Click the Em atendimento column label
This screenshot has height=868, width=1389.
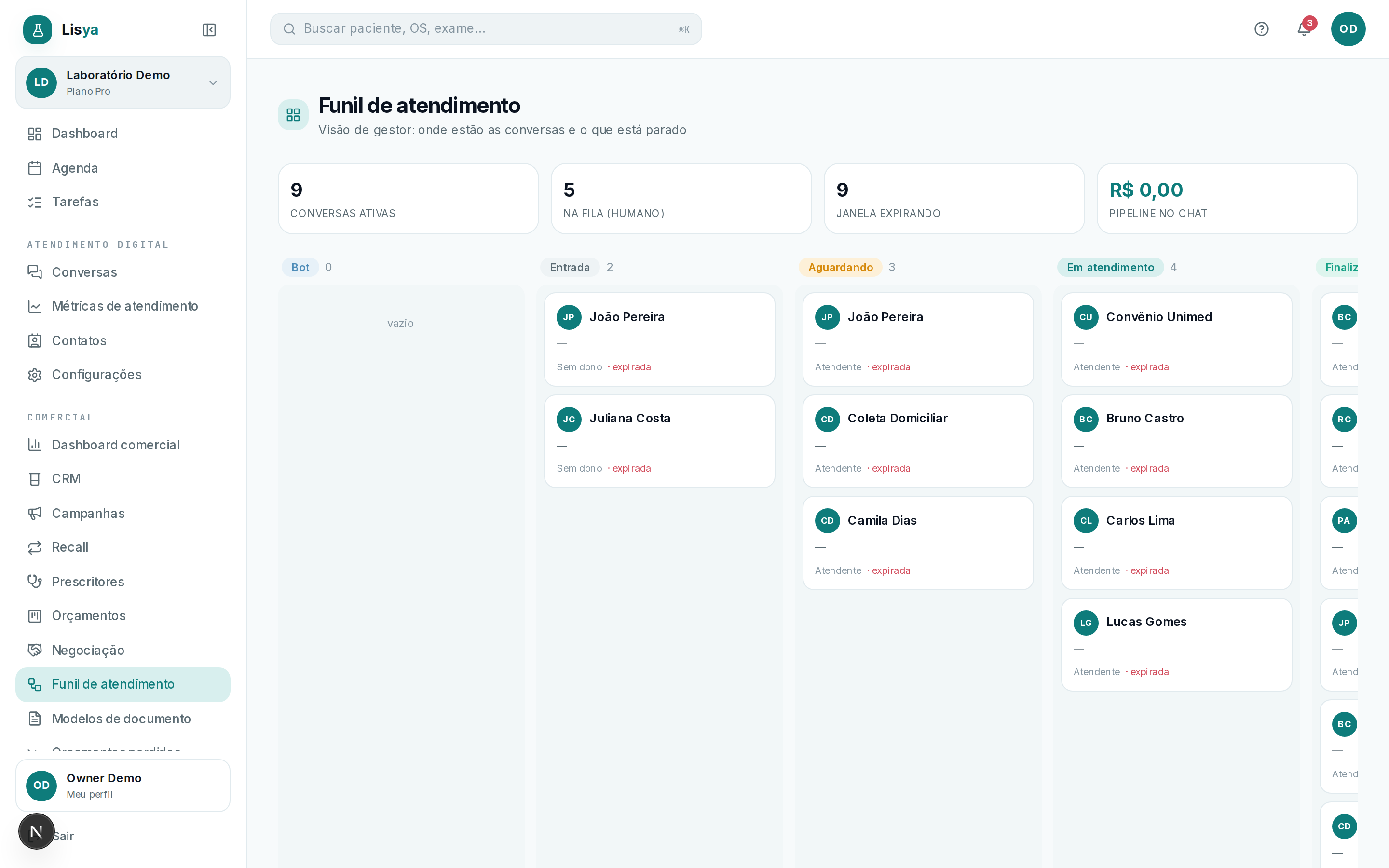[x=1110, y=267]
